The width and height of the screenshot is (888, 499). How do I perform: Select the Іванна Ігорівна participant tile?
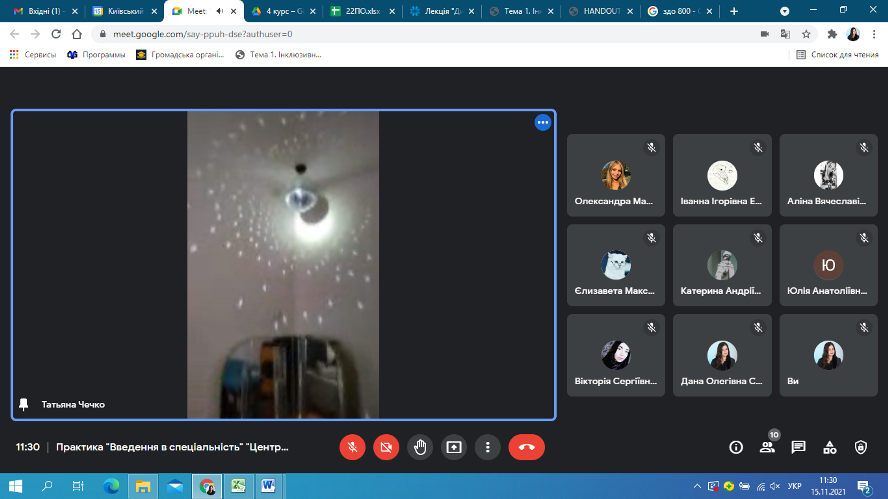(722, 175)
